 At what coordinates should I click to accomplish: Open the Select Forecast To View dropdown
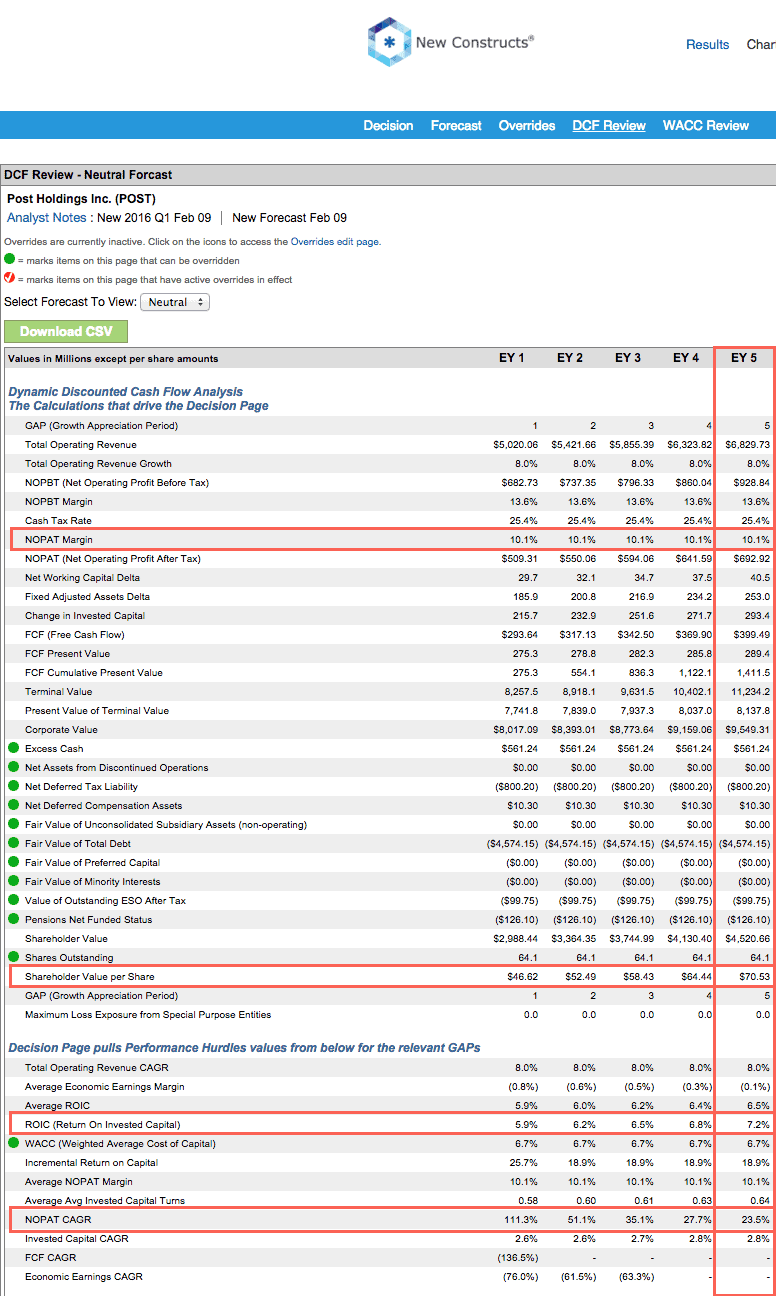point(175,302)
